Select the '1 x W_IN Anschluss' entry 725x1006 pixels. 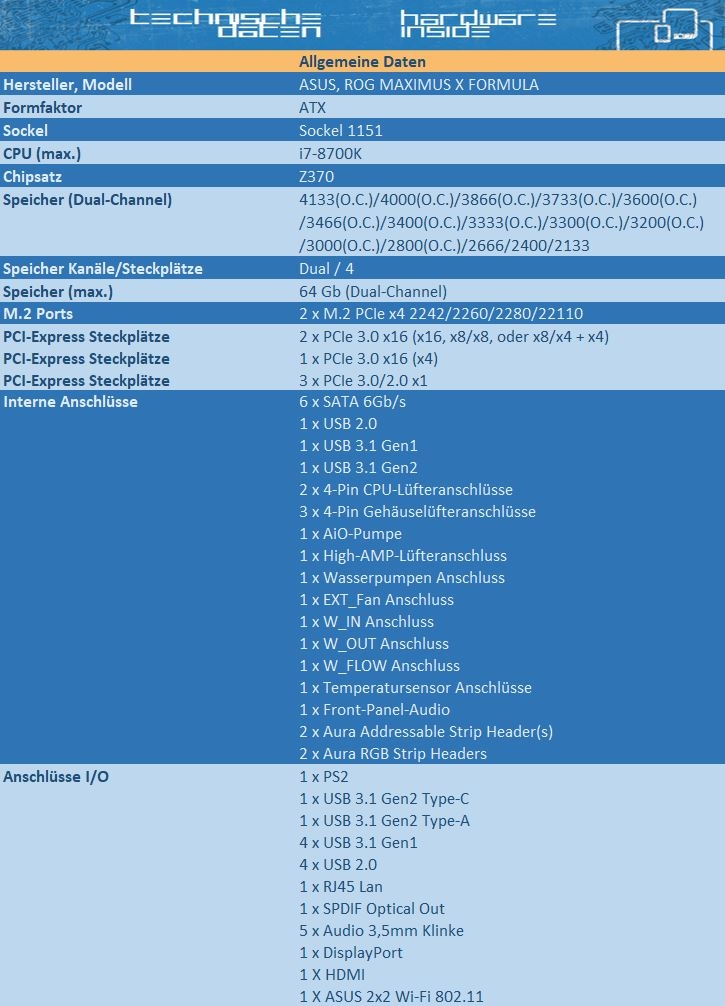366,622
